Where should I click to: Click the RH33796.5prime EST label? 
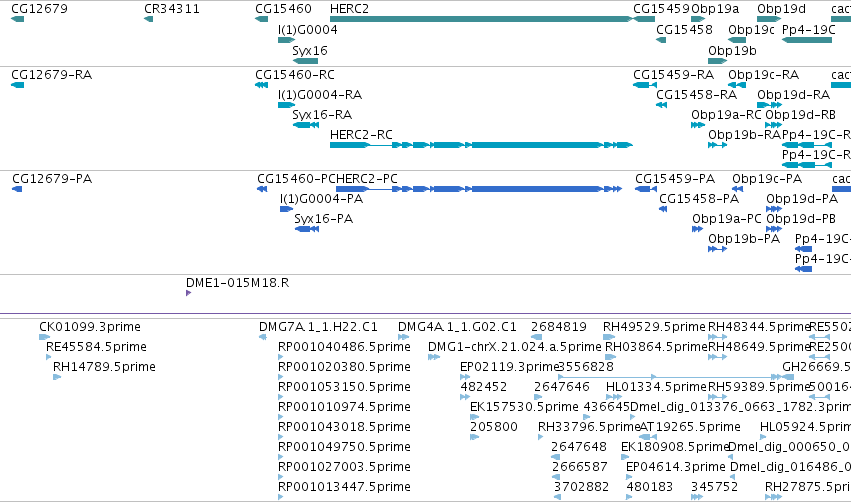[x=589, y=427]
